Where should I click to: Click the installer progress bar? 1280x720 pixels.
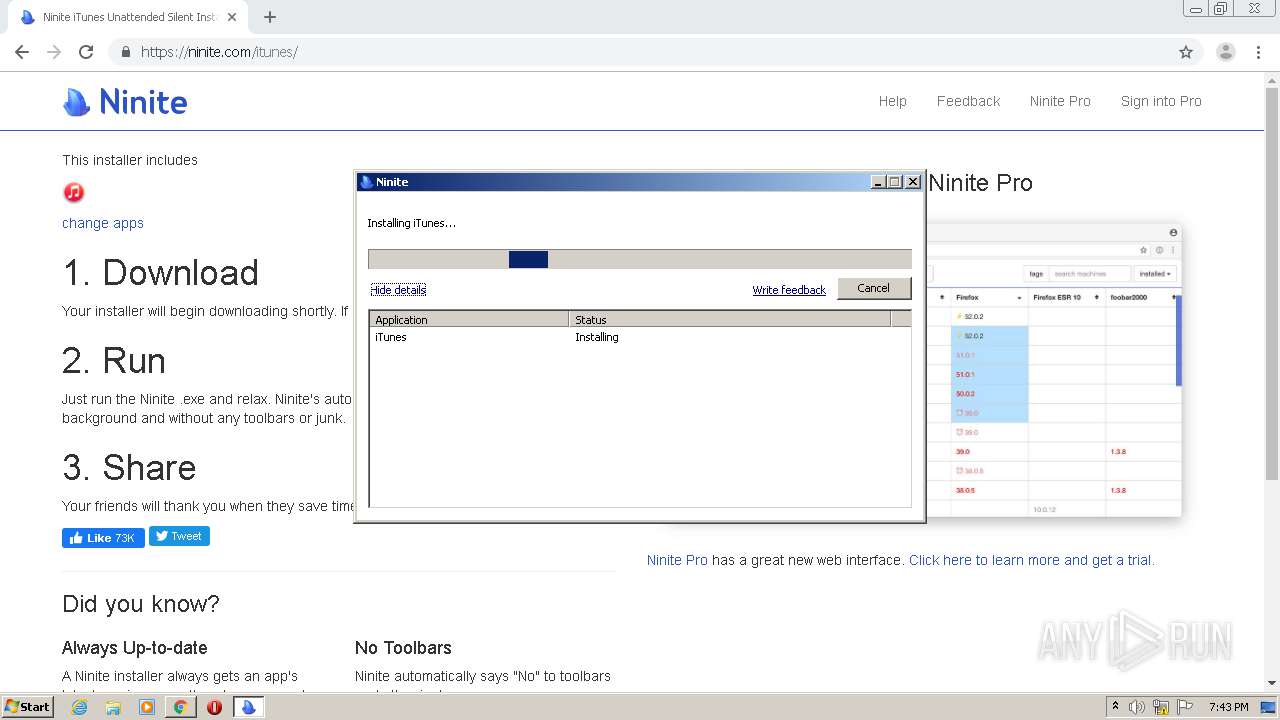click(640, 259)
